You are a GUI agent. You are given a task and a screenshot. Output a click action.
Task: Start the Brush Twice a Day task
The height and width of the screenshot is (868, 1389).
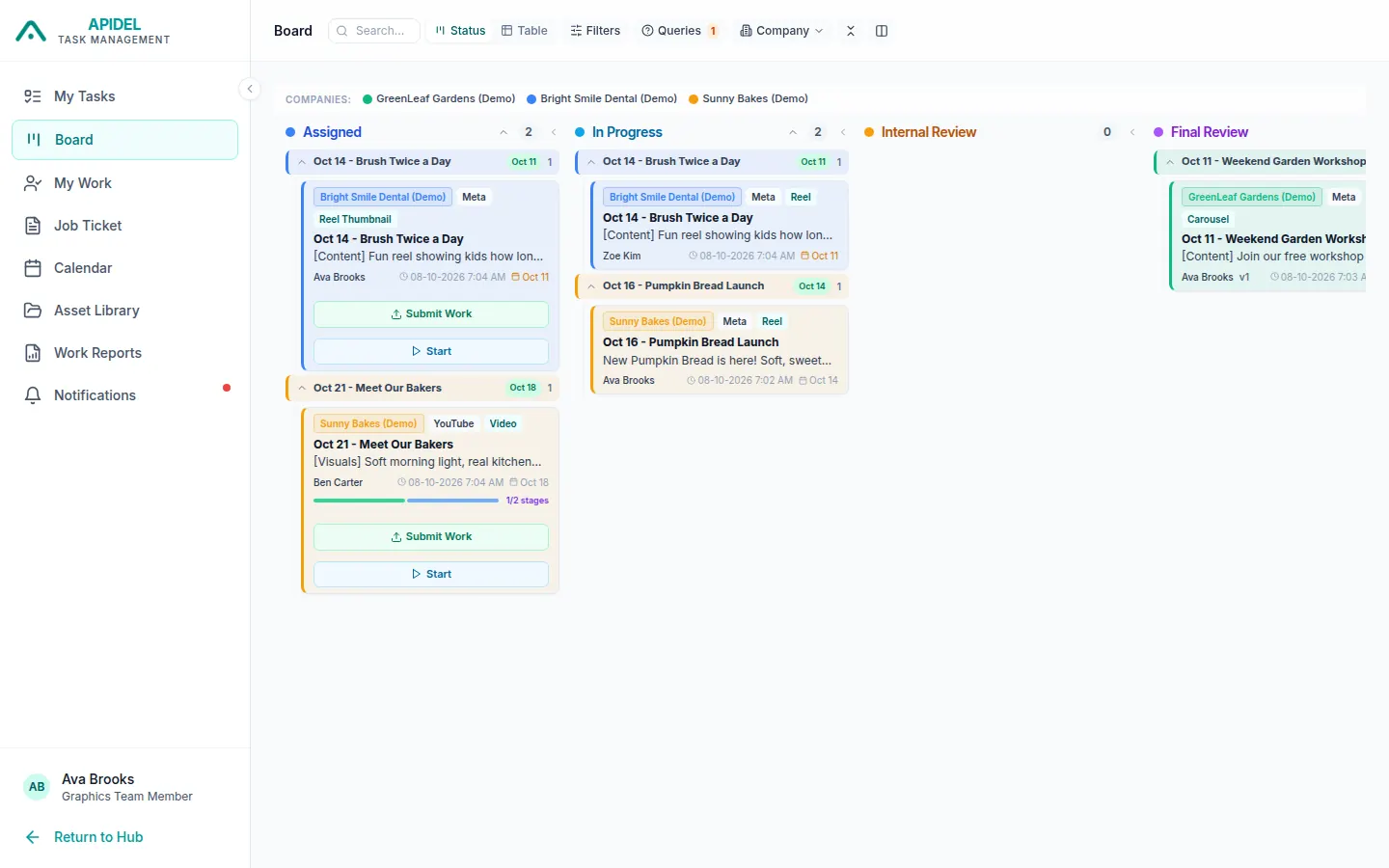(431, 352)
